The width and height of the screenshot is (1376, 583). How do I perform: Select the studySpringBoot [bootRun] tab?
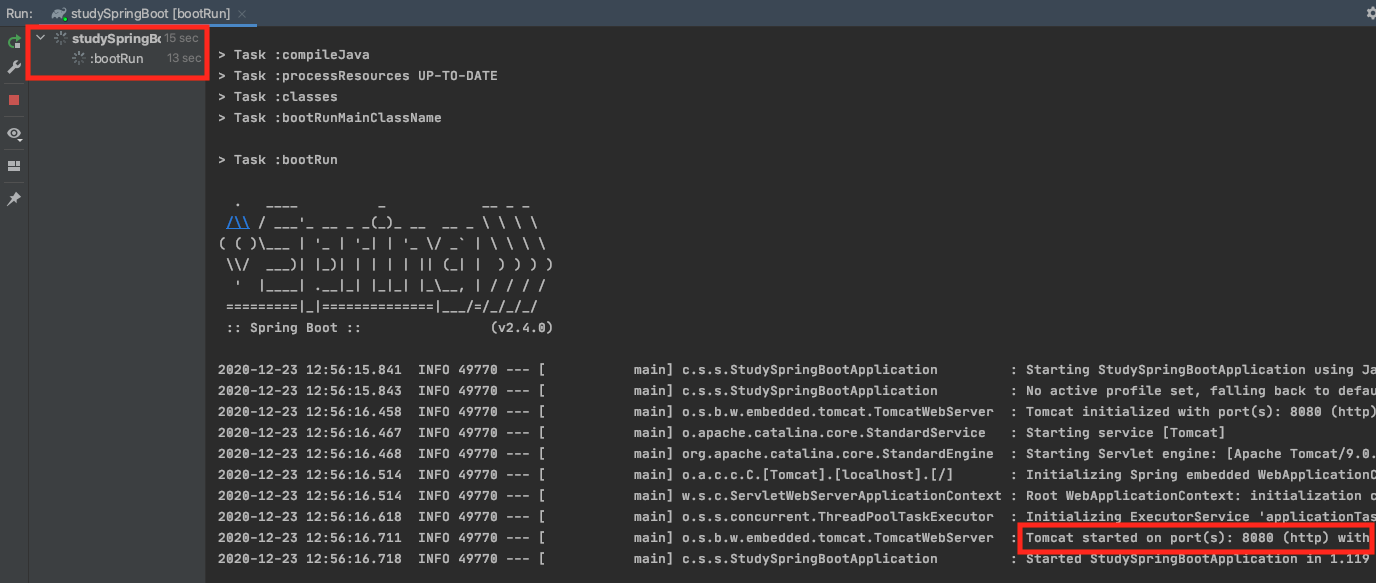point(150,13)
